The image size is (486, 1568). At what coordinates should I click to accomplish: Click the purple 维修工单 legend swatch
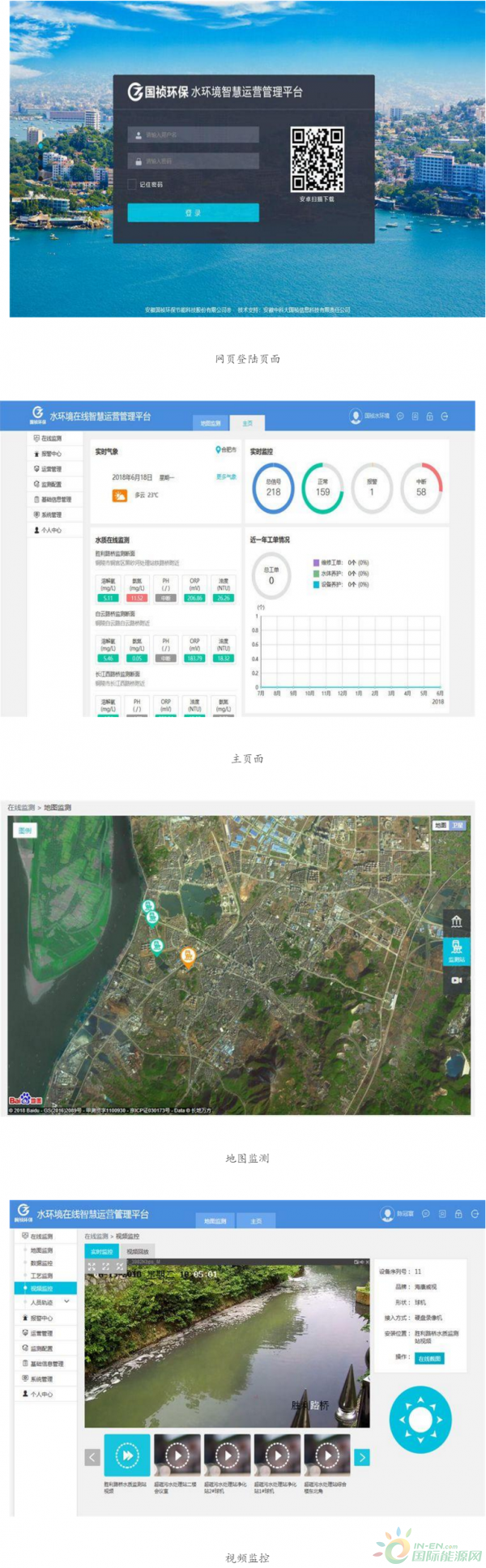316,562
